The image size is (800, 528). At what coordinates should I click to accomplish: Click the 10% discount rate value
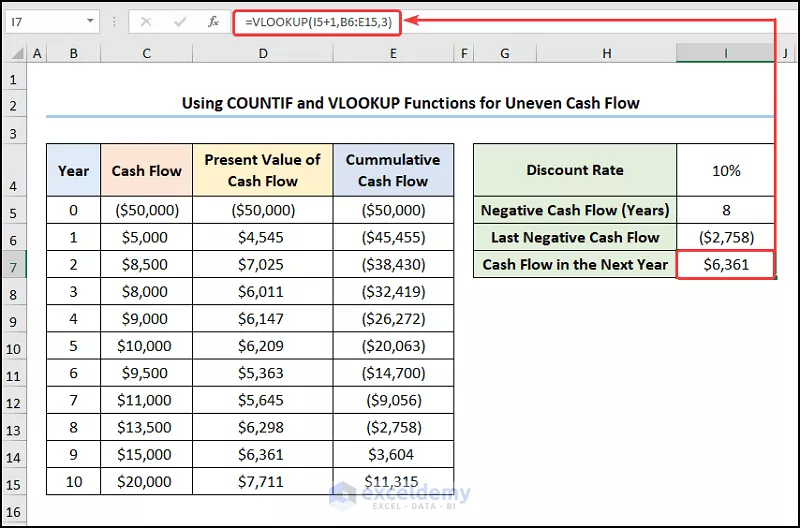coord(726,170)
